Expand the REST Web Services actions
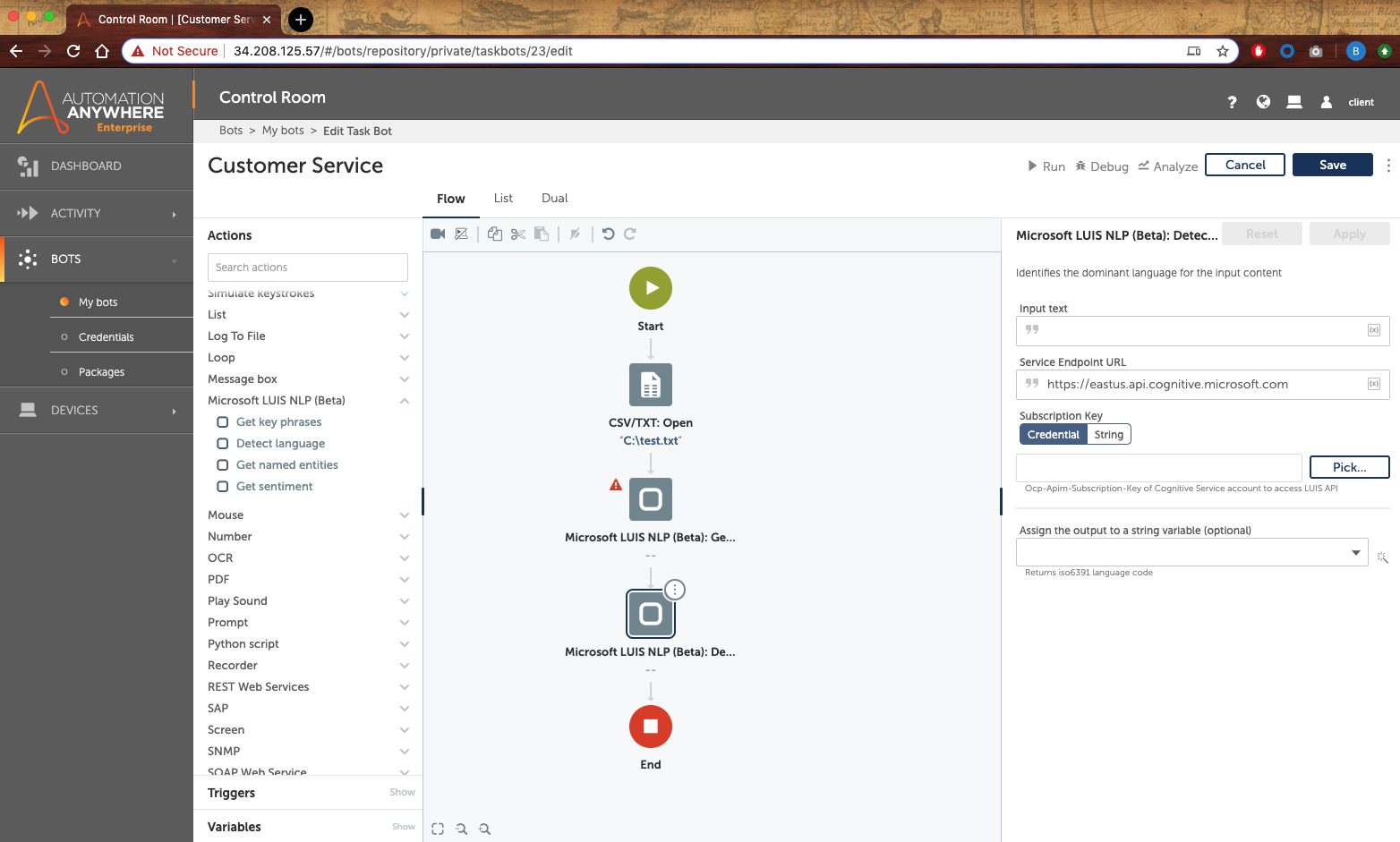 [x=405, y=687]
